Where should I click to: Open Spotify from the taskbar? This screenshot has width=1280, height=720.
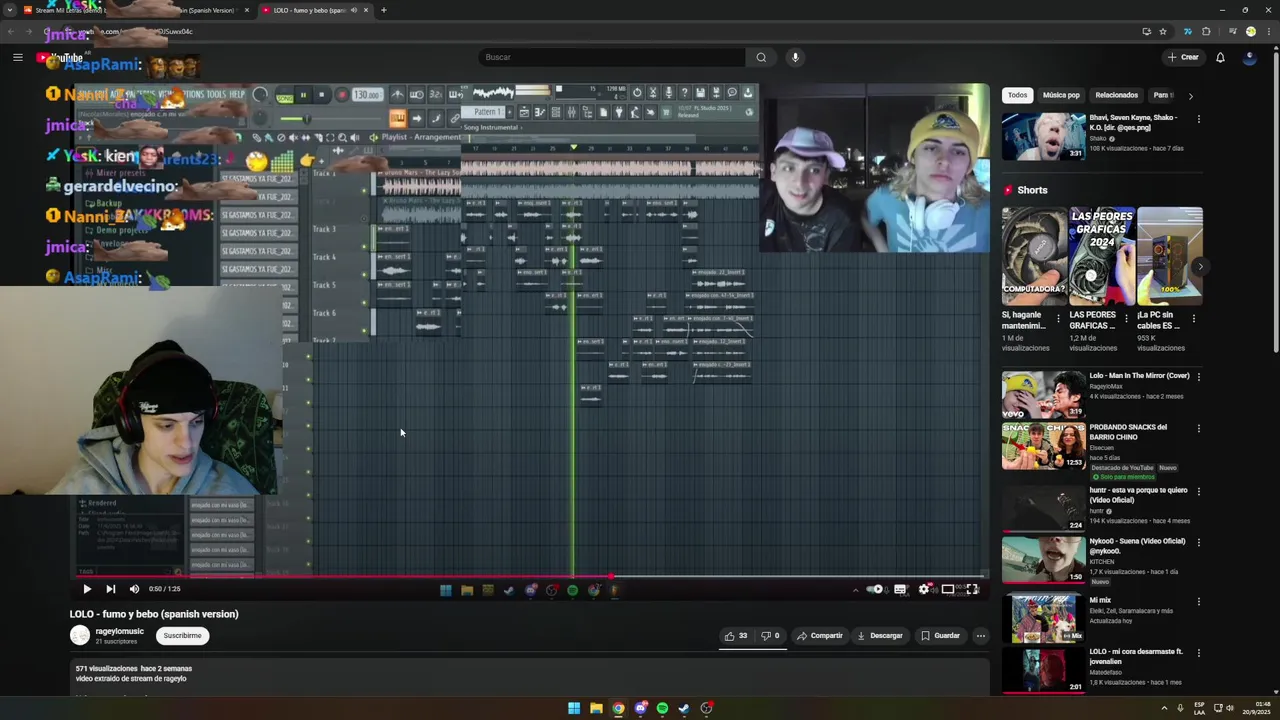(x=662, y=708)
